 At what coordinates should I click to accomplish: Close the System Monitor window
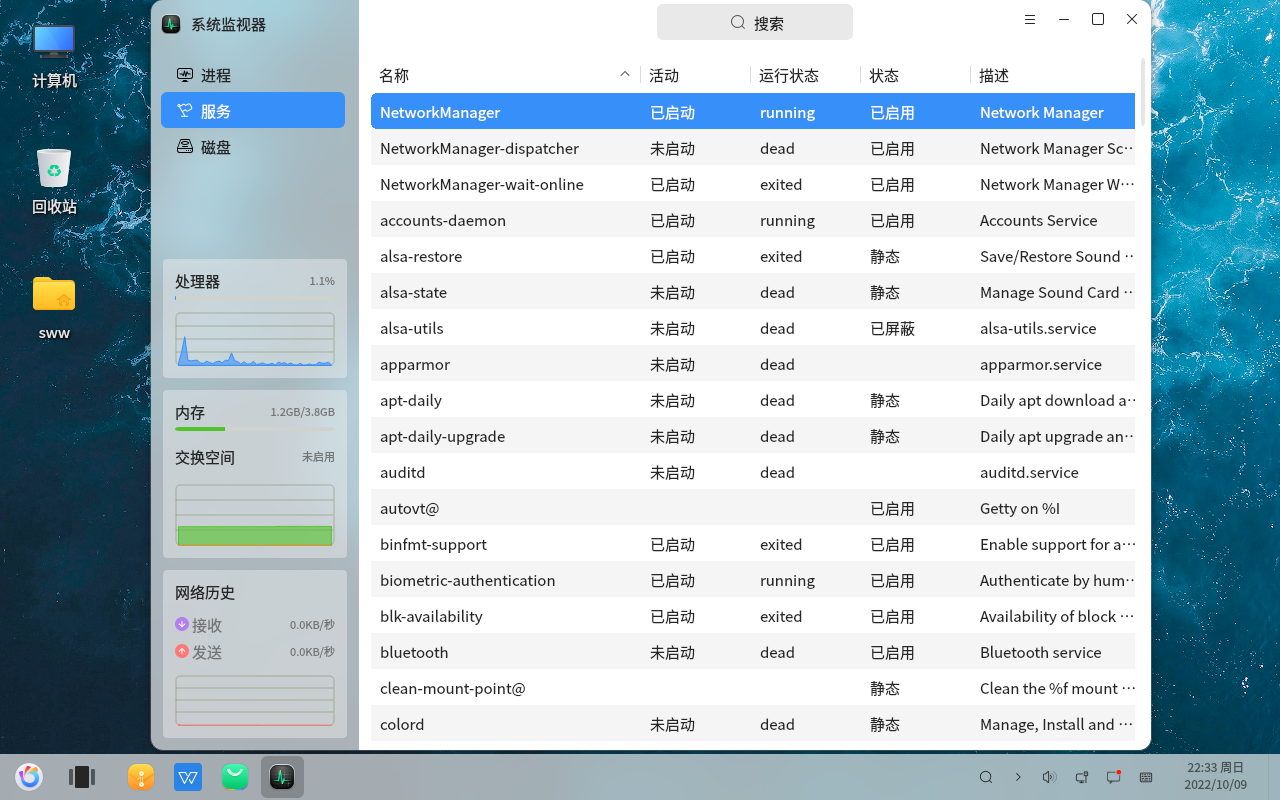pyautogui.click(x=1132, y=19)
